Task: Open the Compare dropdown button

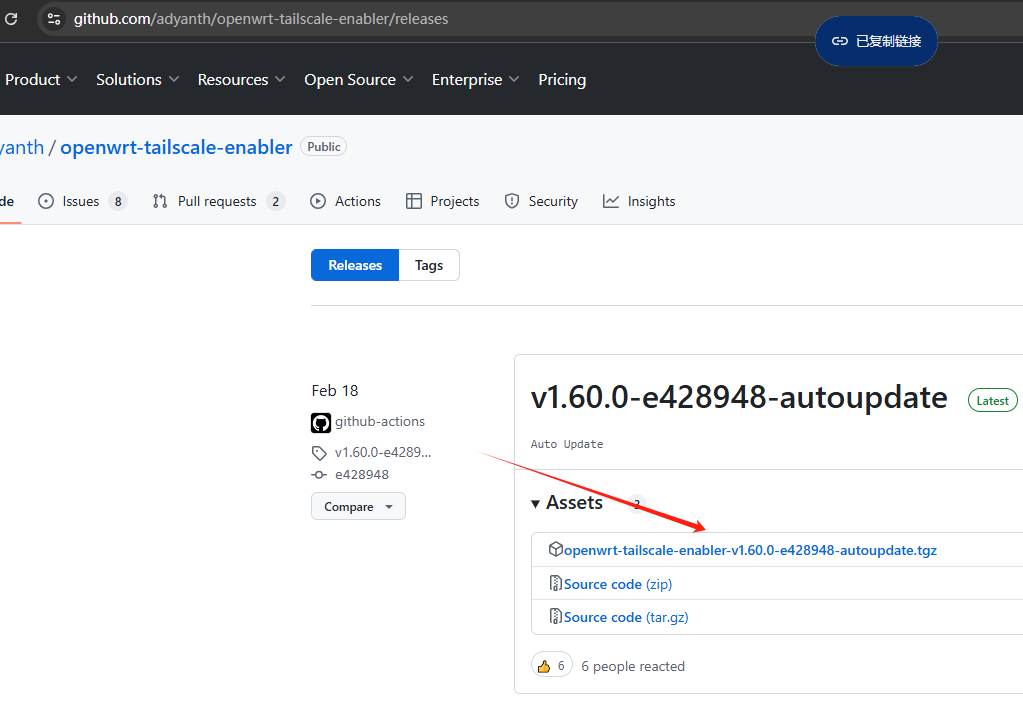Action: click(358, 506)
